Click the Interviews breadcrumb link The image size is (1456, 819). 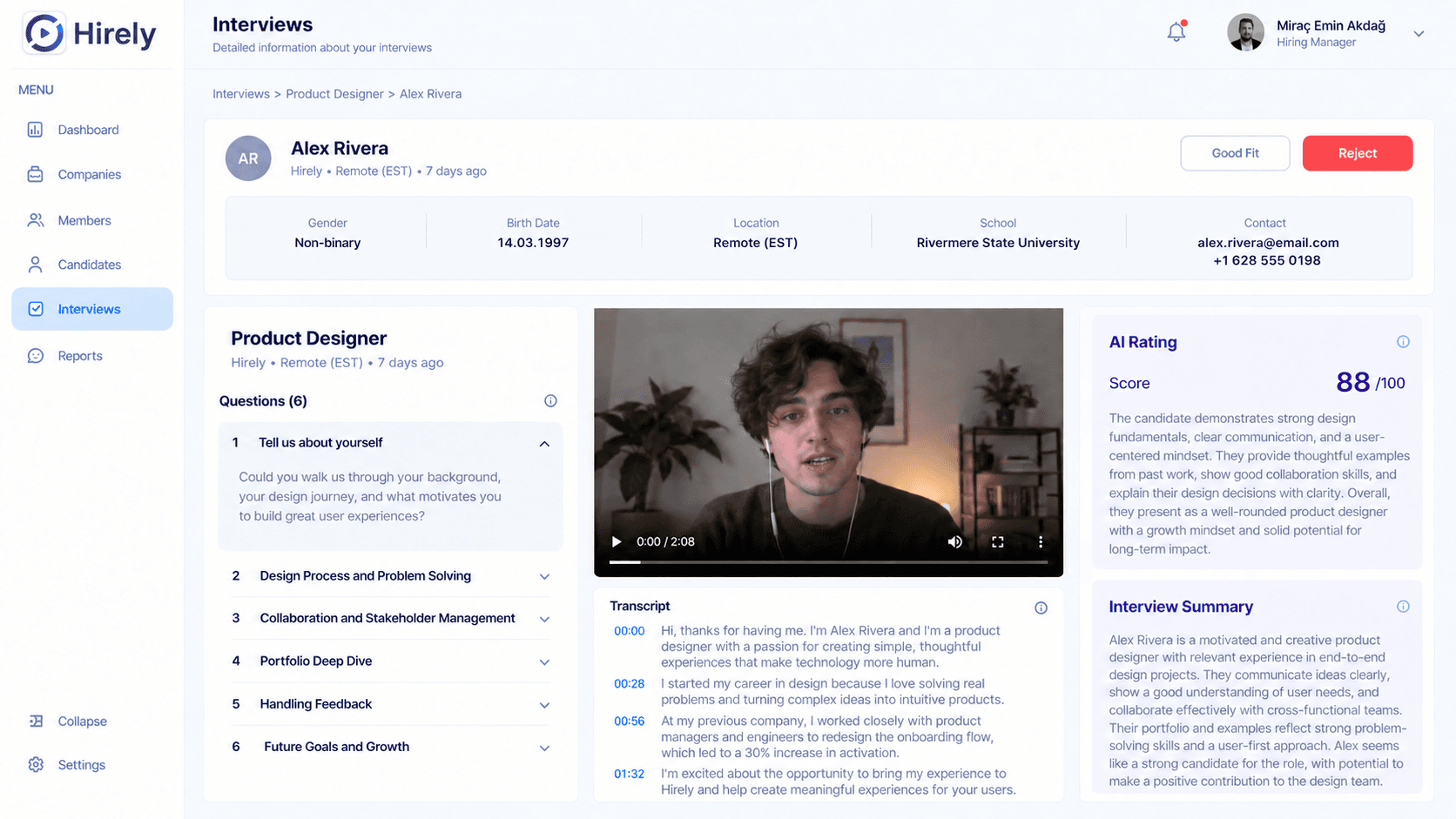tap(241, 94)
